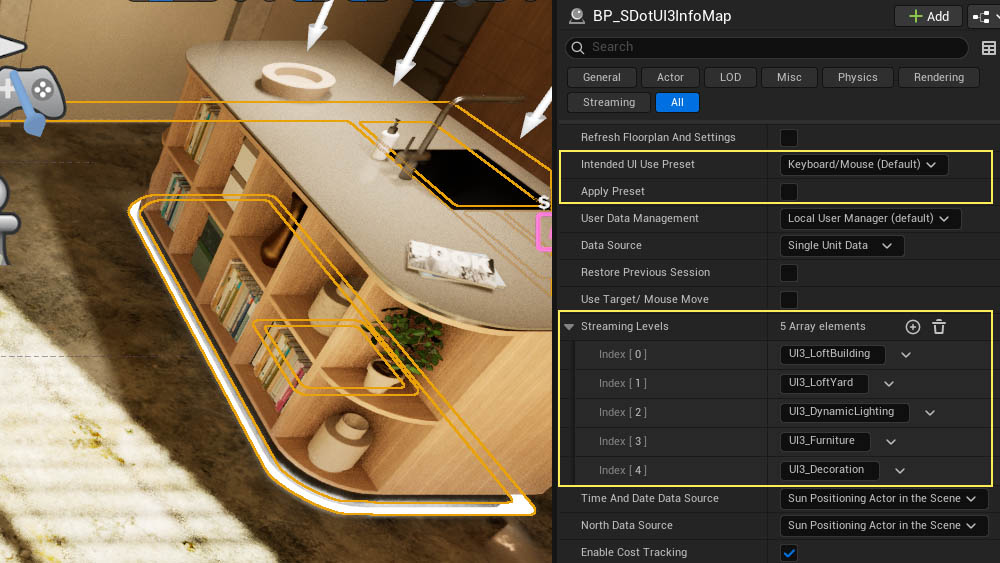Click the 'Data Source' property label
Screen dimensions: 1000x563
(x=611, y=245)
